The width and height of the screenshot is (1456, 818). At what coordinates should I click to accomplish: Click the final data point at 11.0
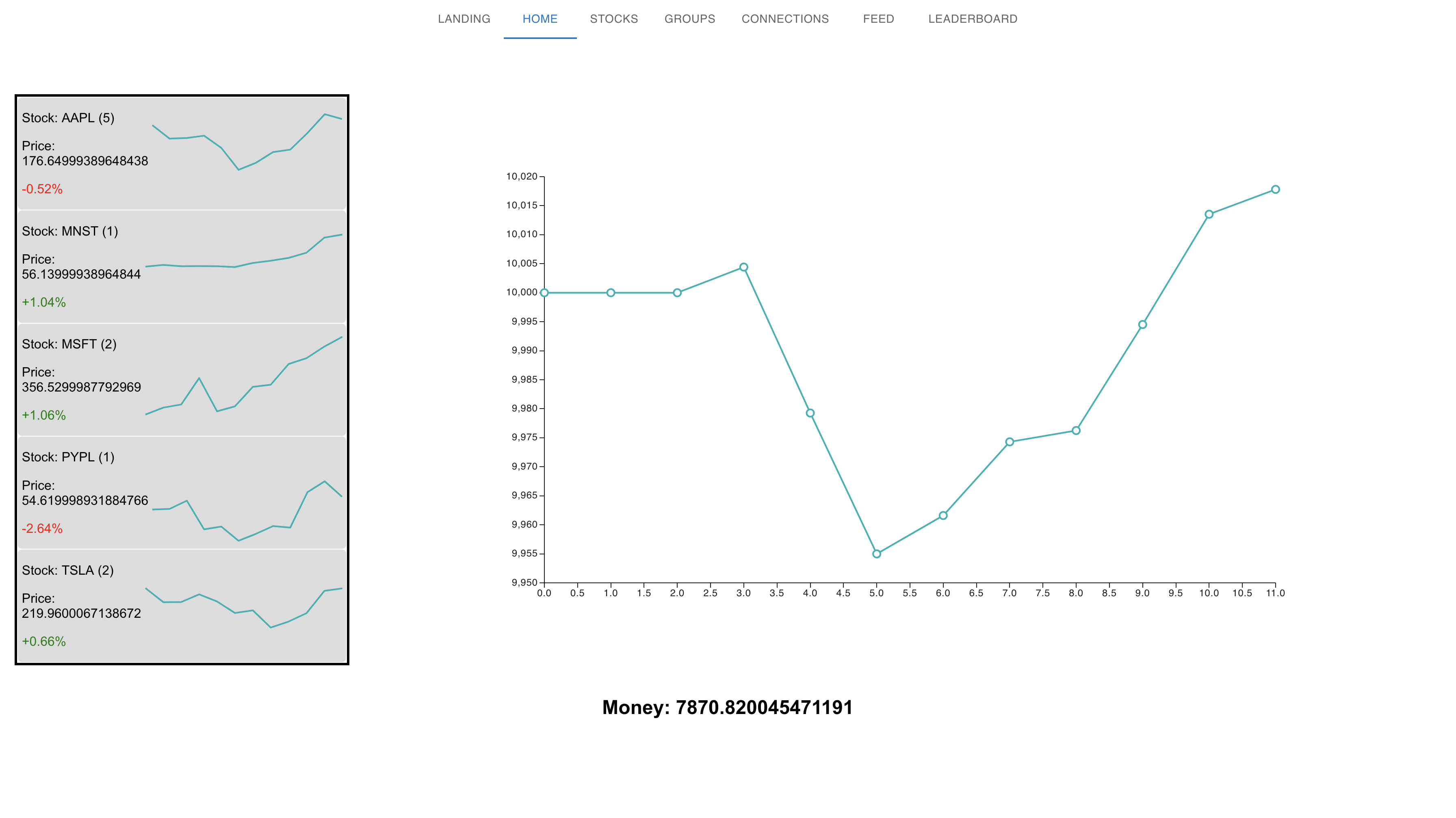tap(1275, 189)
